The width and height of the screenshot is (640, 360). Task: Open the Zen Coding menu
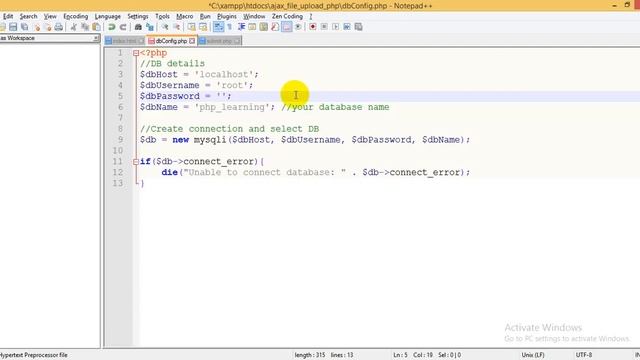click(287, 16)
